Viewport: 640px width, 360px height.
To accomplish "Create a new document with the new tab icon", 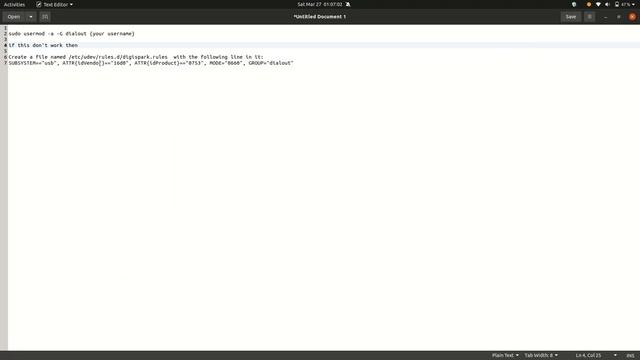I will (x=45, y=17).
